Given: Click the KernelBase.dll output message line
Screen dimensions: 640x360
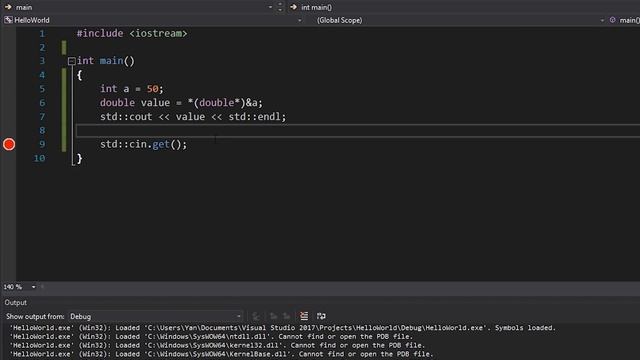Looking at the screenshot, I should (221, 354).
